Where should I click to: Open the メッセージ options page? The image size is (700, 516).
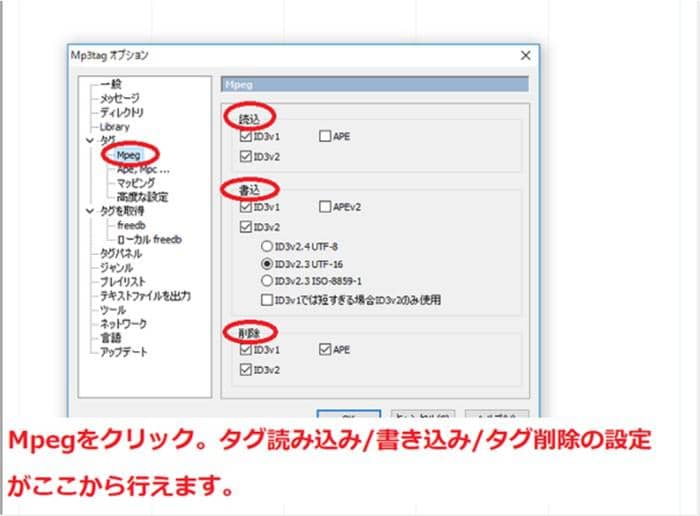(x=119, y=98)
